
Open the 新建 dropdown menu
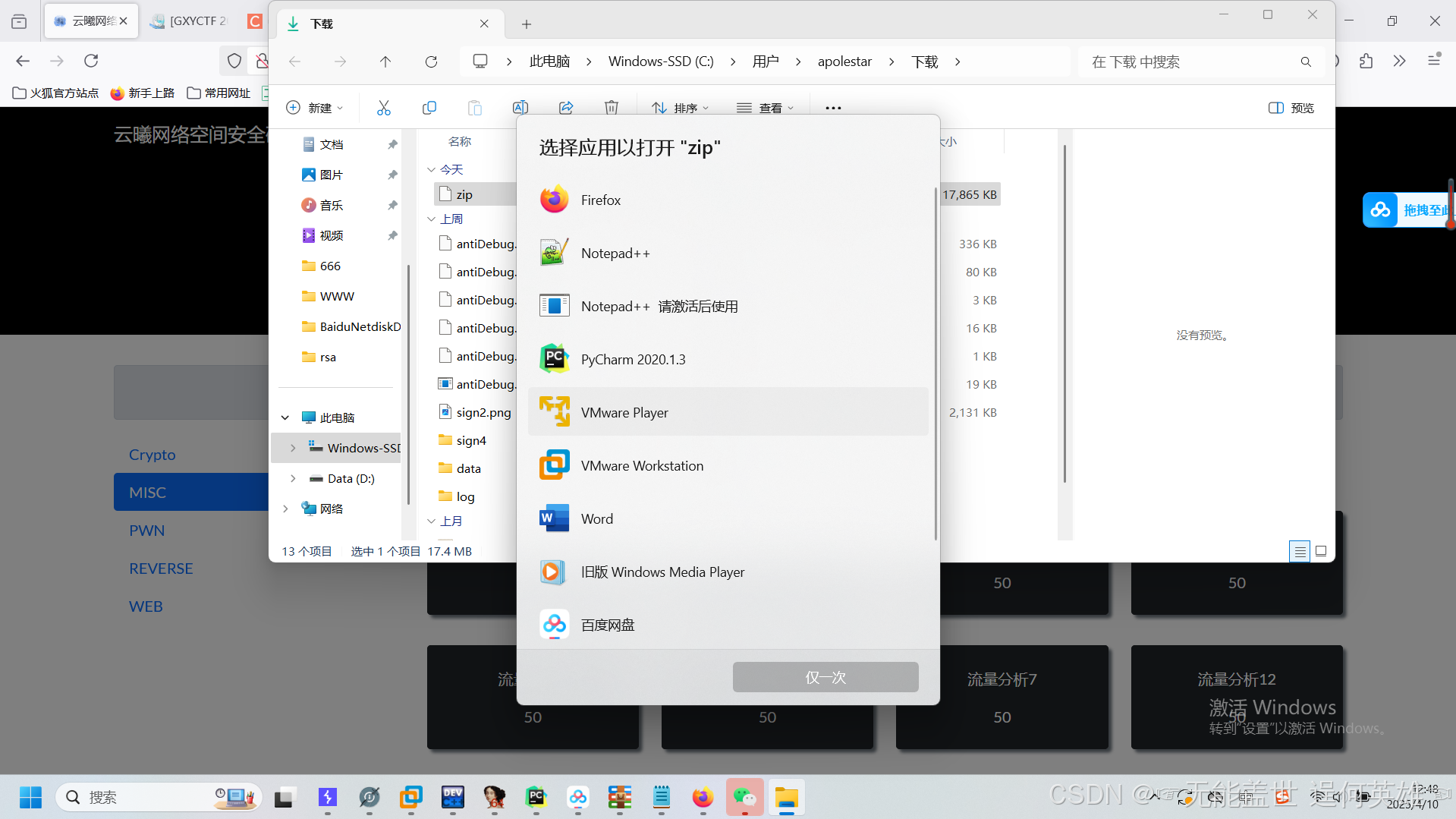[315, 108]
